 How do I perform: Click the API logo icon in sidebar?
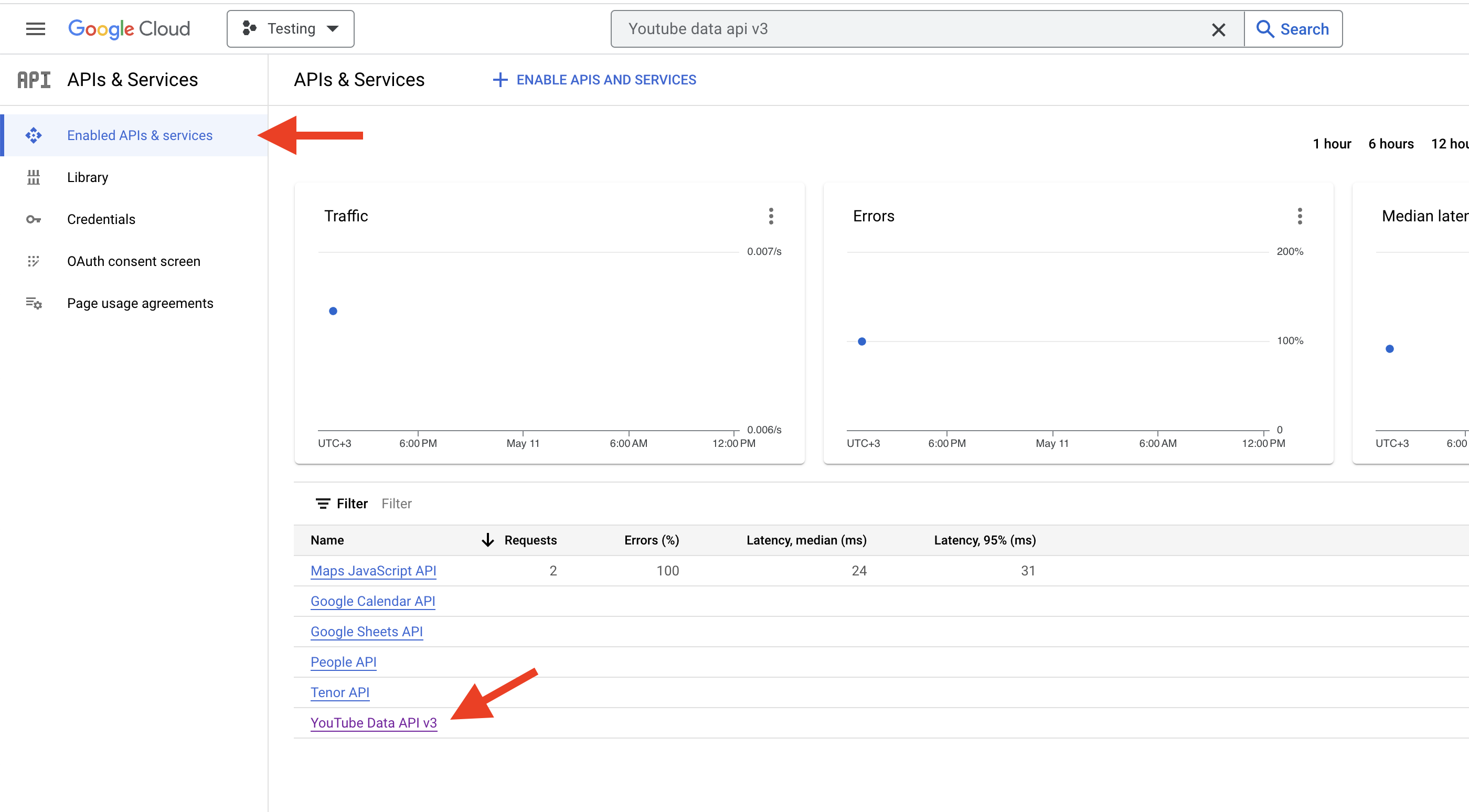point(34,80)
